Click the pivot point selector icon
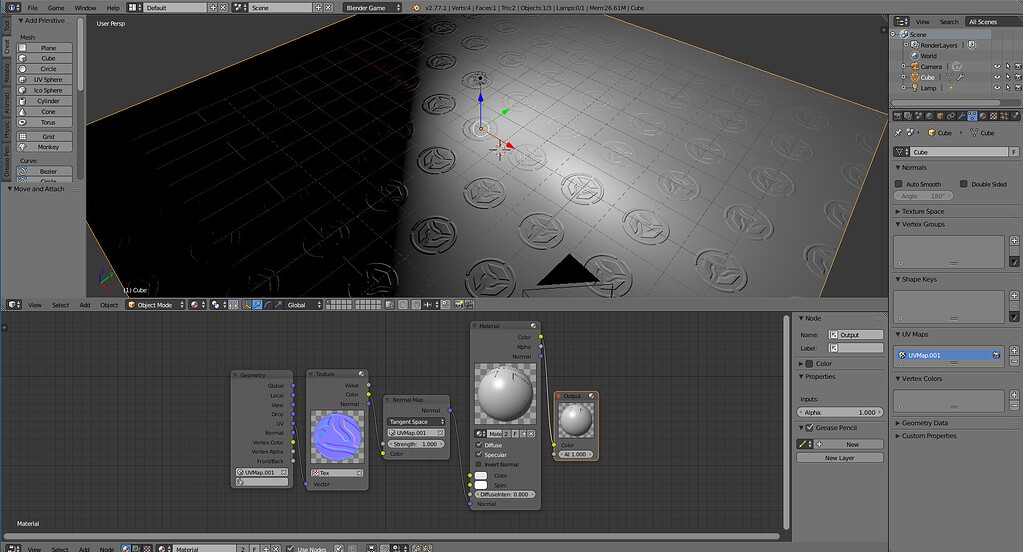 coord(218,305)
